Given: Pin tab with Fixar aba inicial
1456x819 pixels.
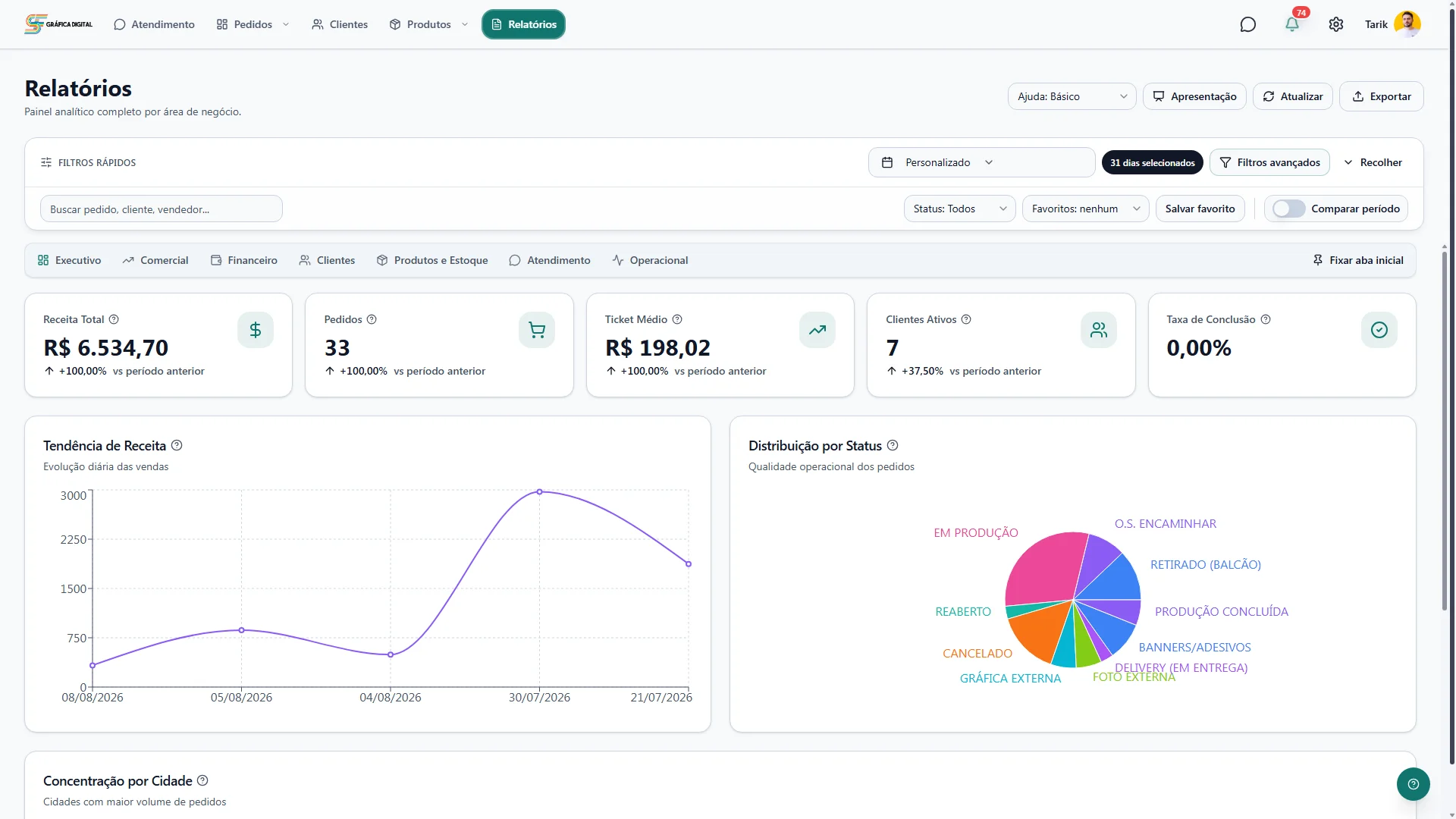Looking at the screenshot, I should 1358,260.
